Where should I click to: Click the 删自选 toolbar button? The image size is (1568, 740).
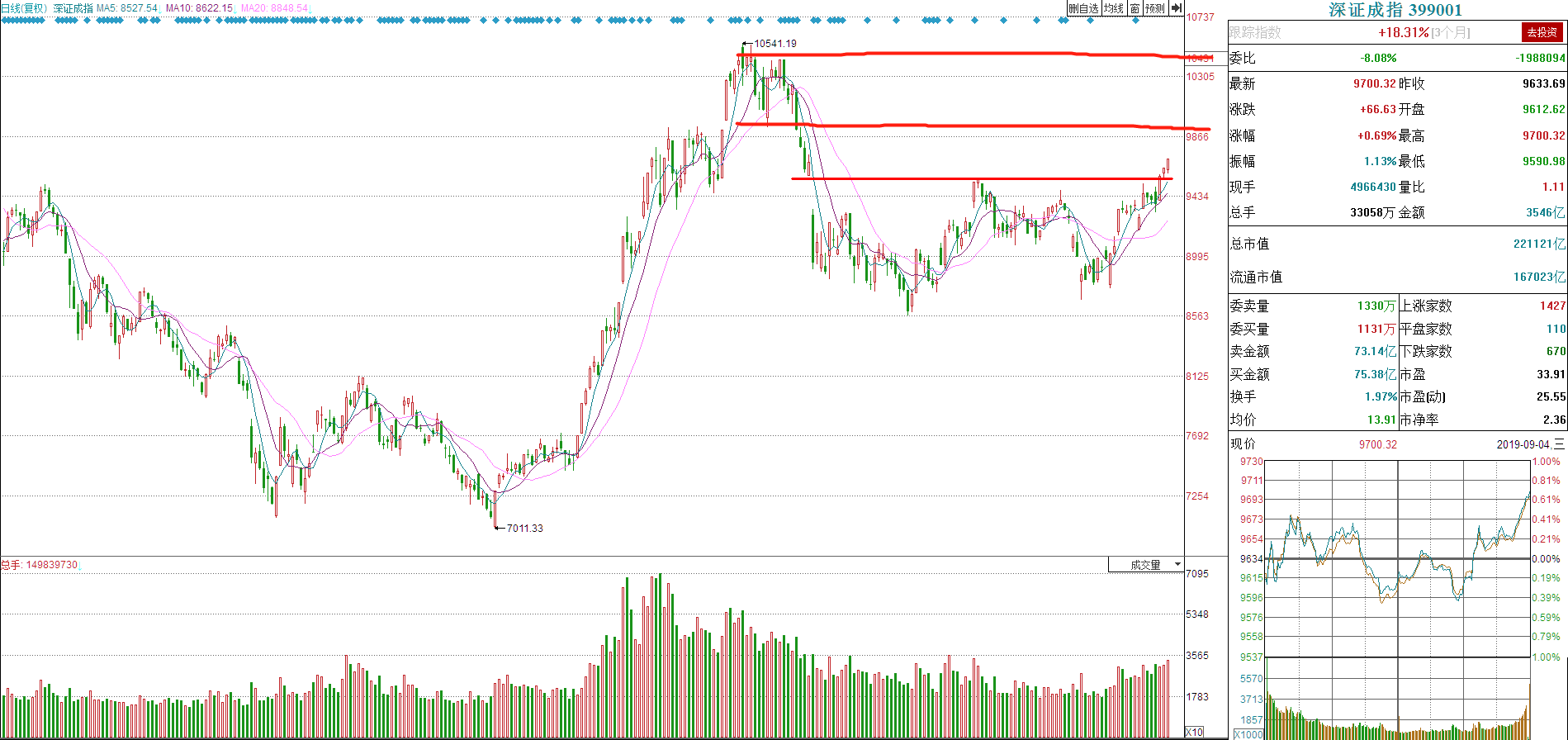[x=1083, y=8]
